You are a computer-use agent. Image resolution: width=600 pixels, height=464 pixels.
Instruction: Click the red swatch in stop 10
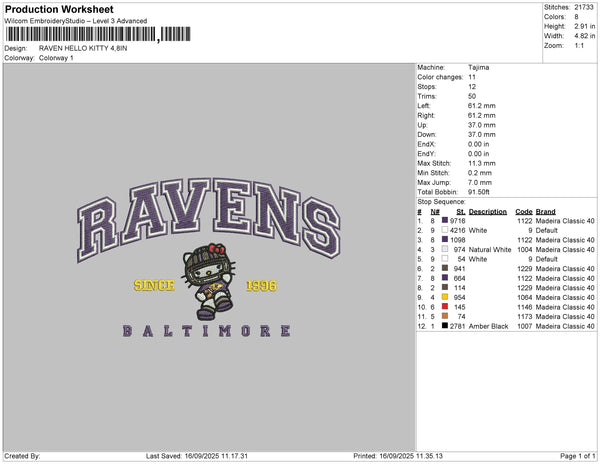(x=445, y=306)
